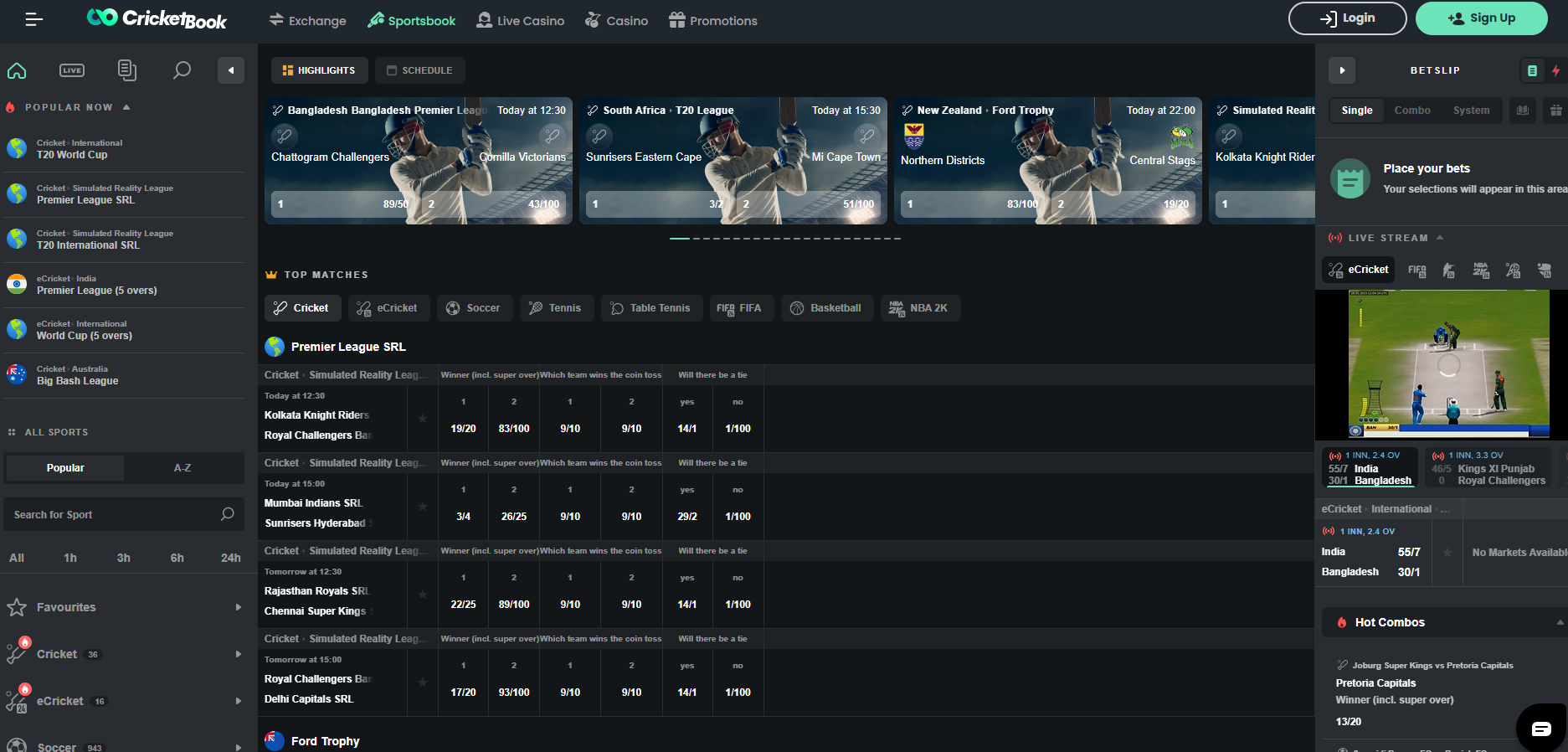Favourite the India vs Bangladesh live match star

click(1447, 553)
